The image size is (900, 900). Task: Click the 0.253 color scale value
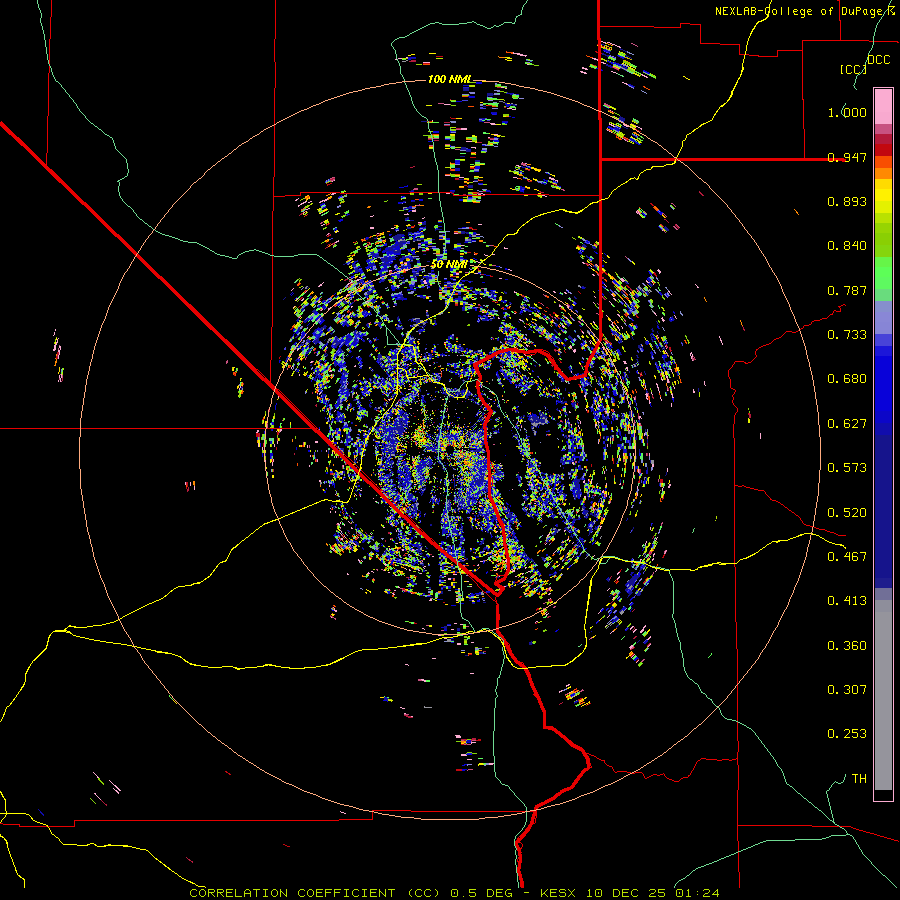click(847, 734)
